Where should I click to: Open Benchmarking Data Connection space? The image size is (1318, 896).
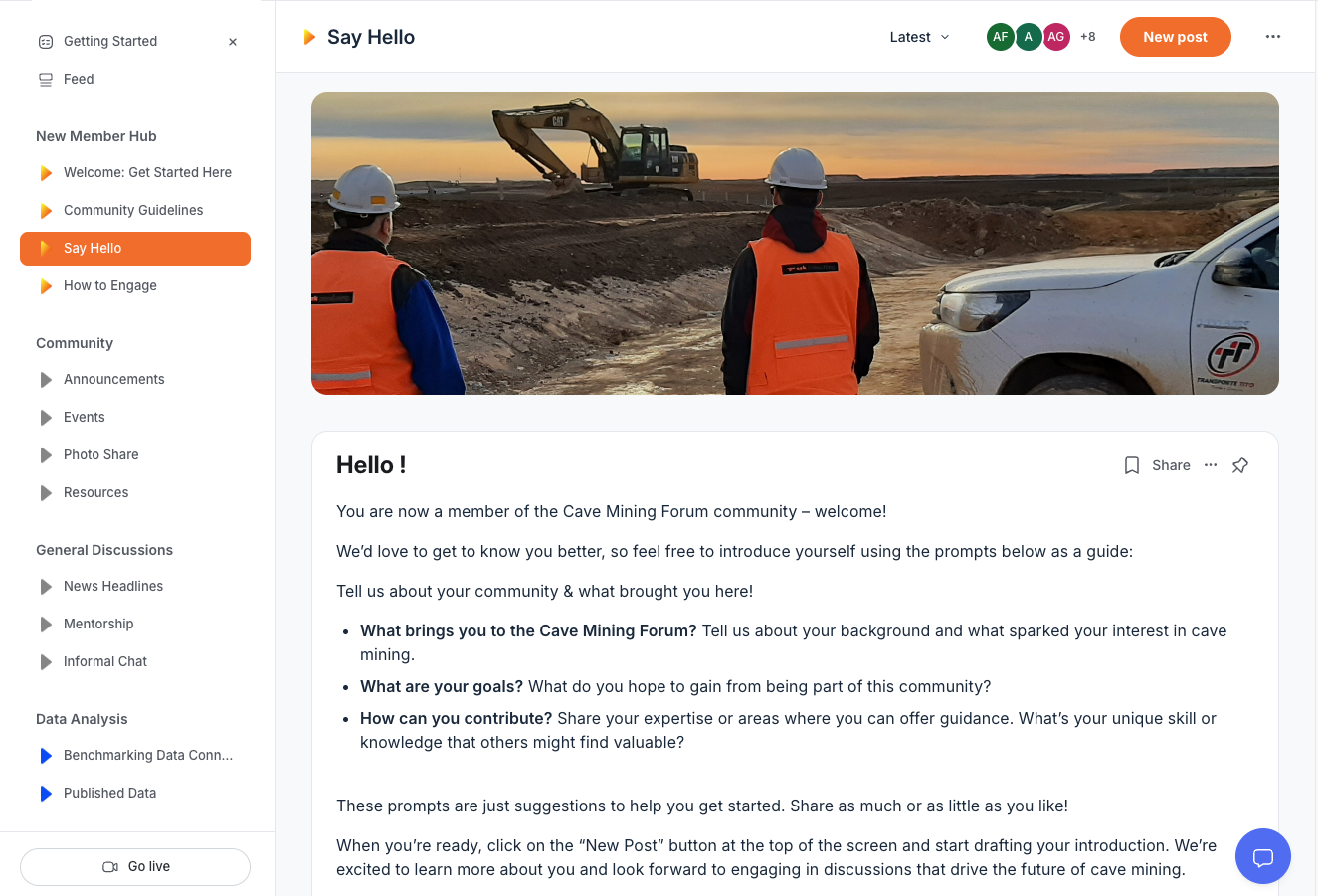click(135, 756)
